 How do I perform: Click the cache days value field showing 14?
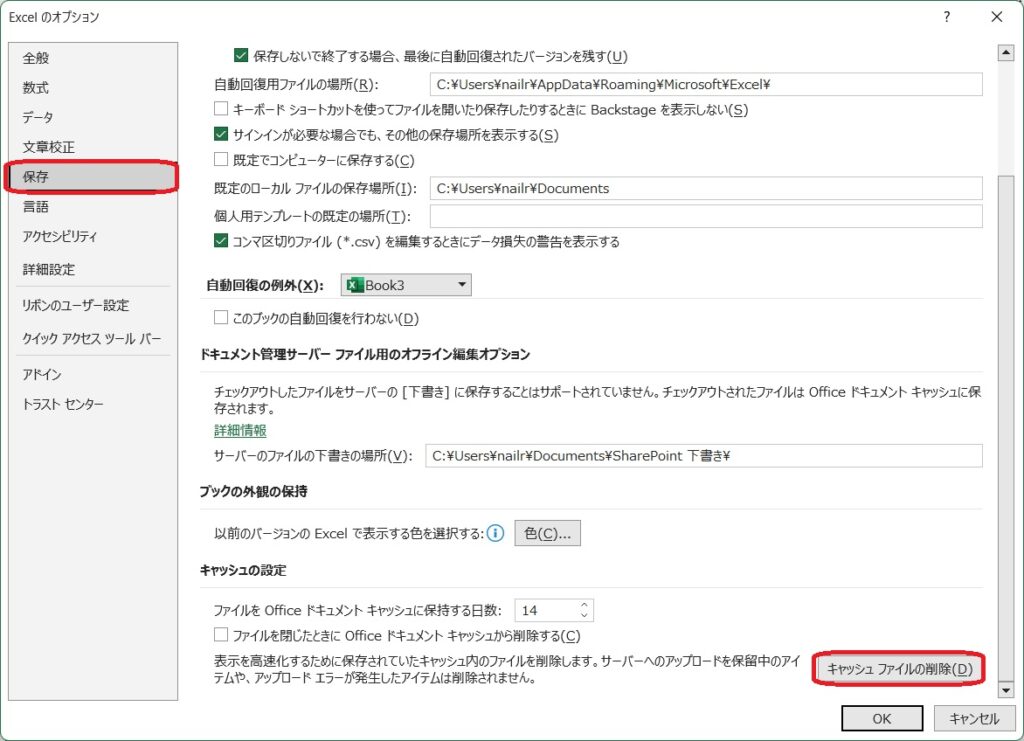546,610
